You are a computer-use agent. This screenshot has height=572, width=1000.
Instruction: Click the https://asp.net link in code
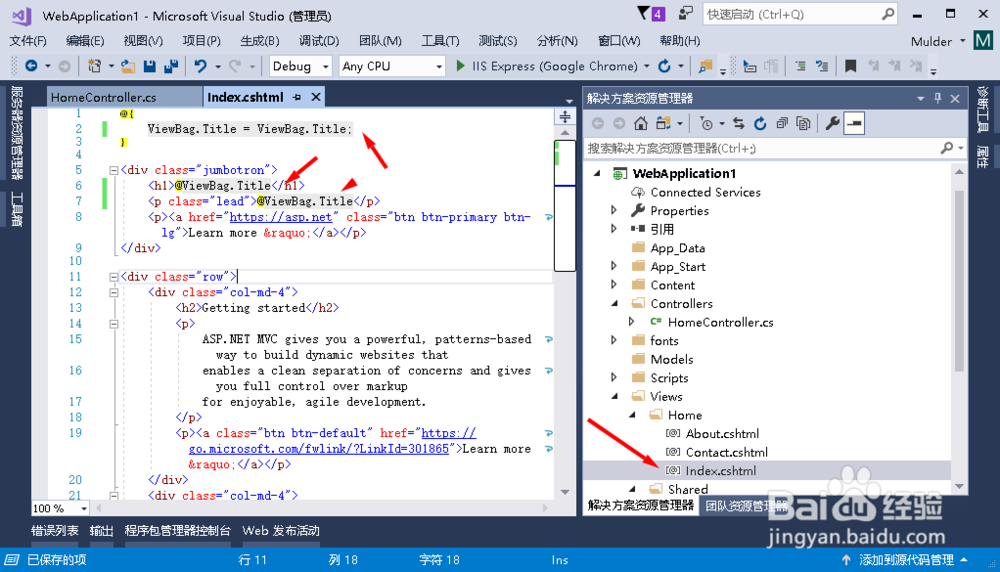(281, 217)
